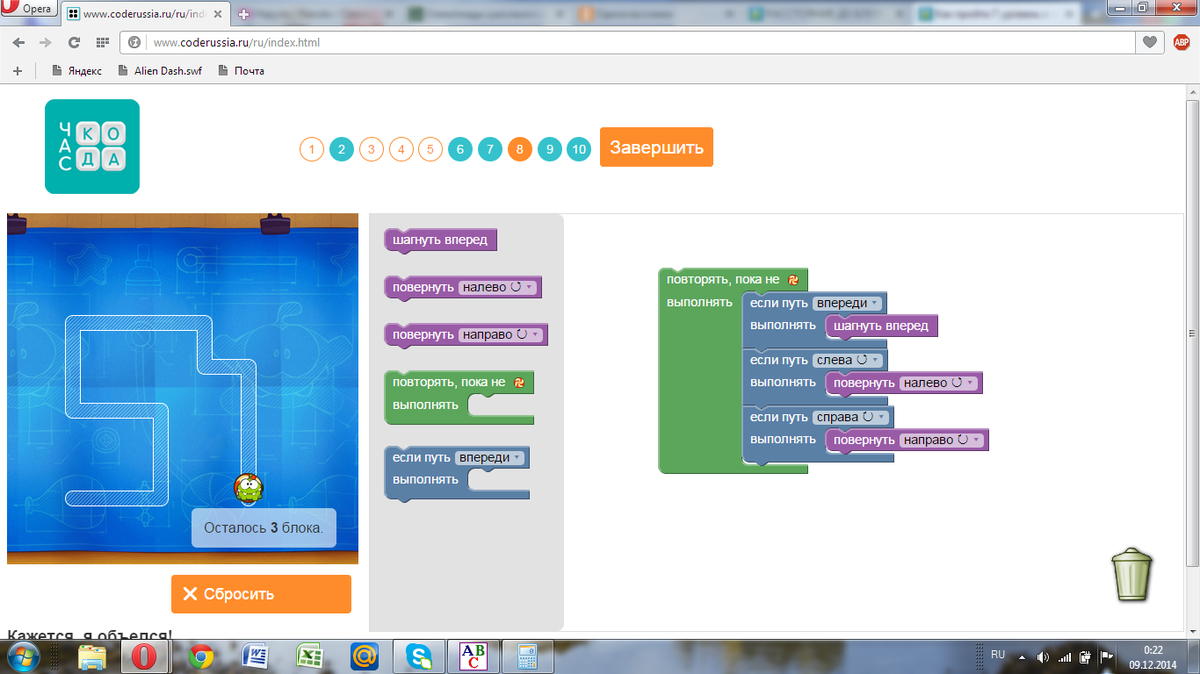
Task: Go to level 10
Action: tap(579, 150)
